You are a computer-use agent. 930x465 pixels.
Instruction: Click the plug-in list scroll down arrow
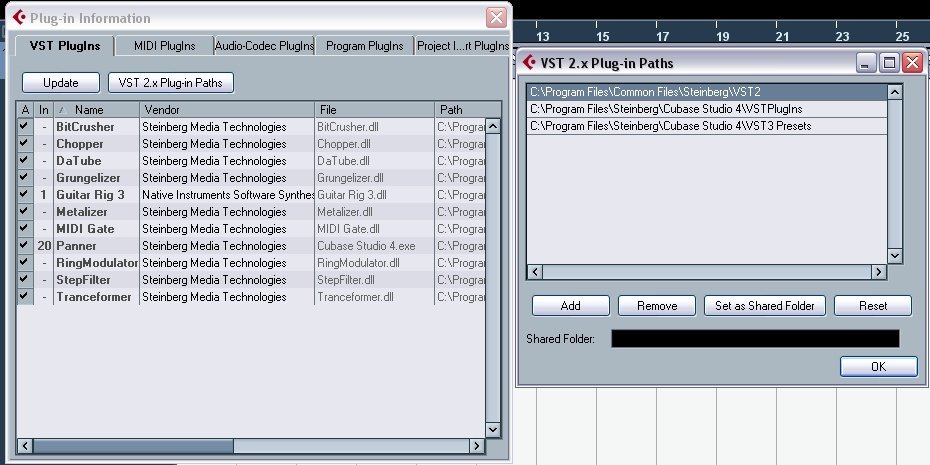click(493, 429)
